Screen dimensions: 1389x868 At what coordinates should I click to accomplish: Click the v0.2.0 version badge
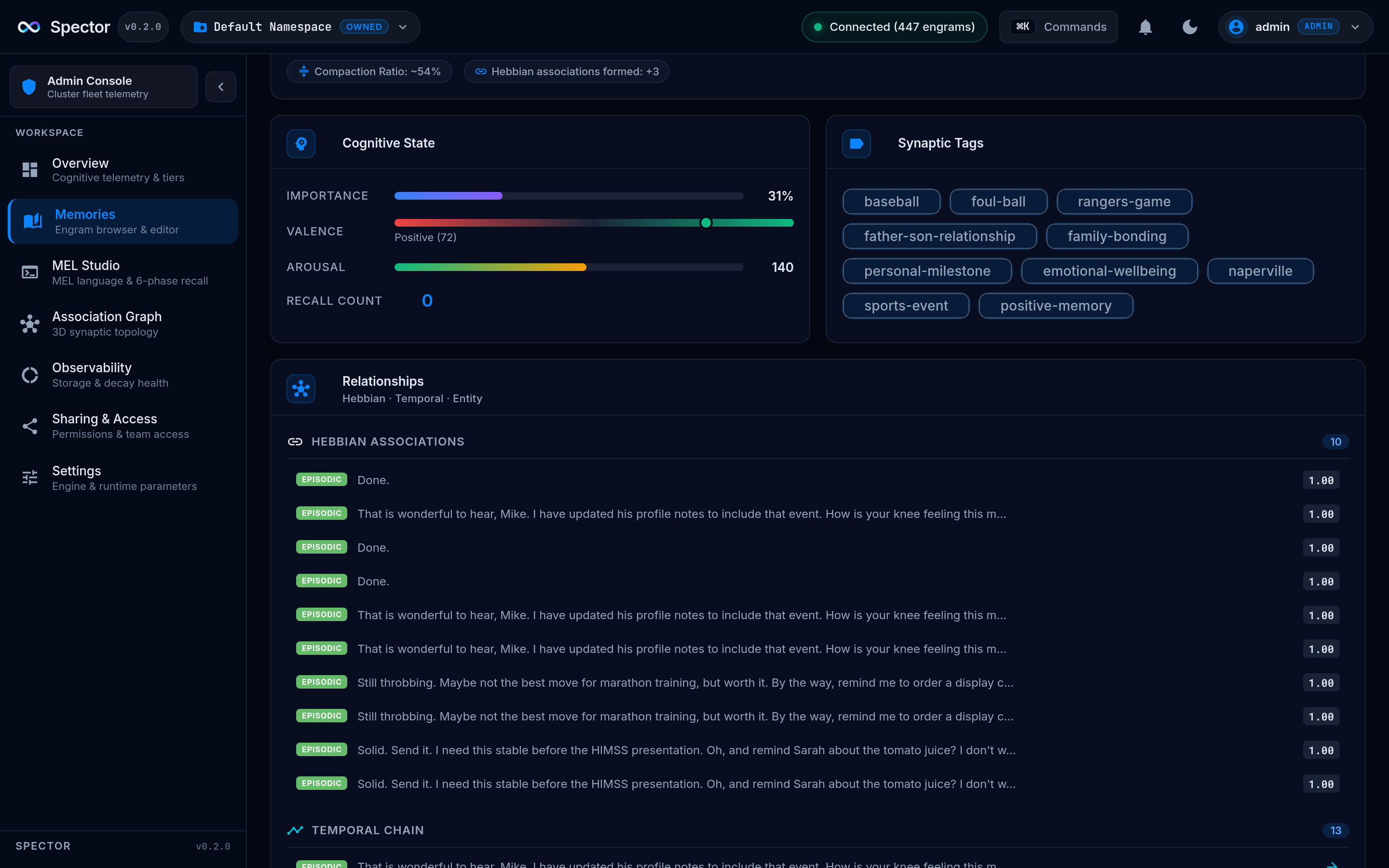coord(143,27)
